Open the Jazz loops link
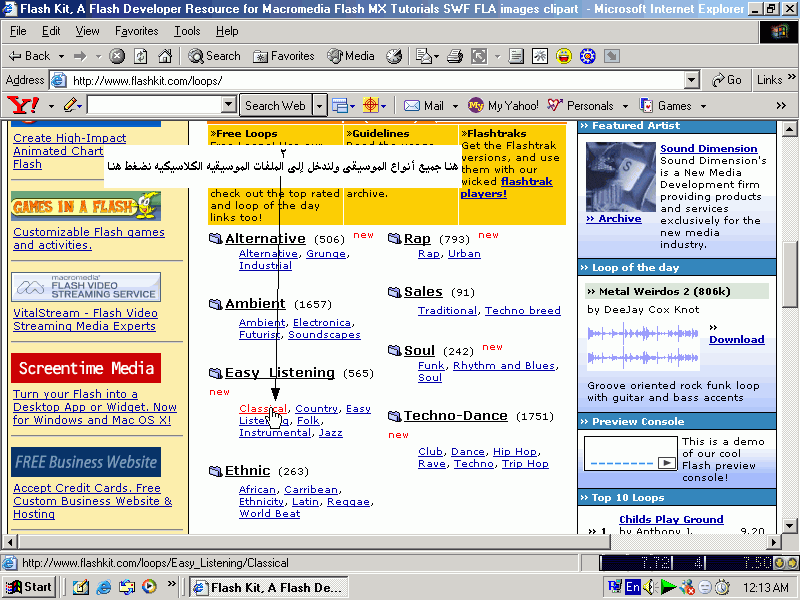This screenshot has width=800, height=600. pos(331,433)
